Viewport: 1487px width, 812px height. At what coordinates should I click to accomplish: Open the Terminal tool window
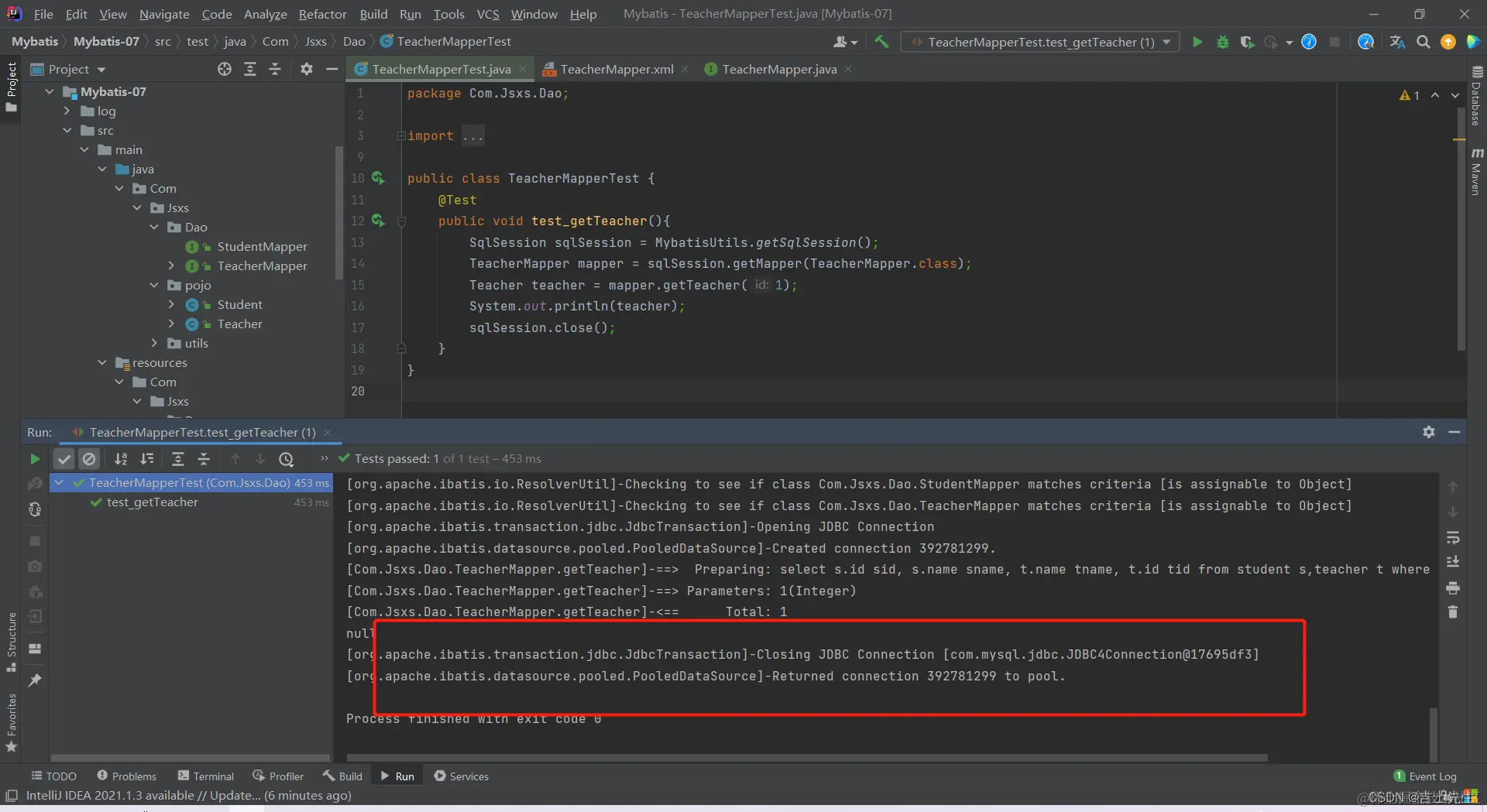[206, 776]
